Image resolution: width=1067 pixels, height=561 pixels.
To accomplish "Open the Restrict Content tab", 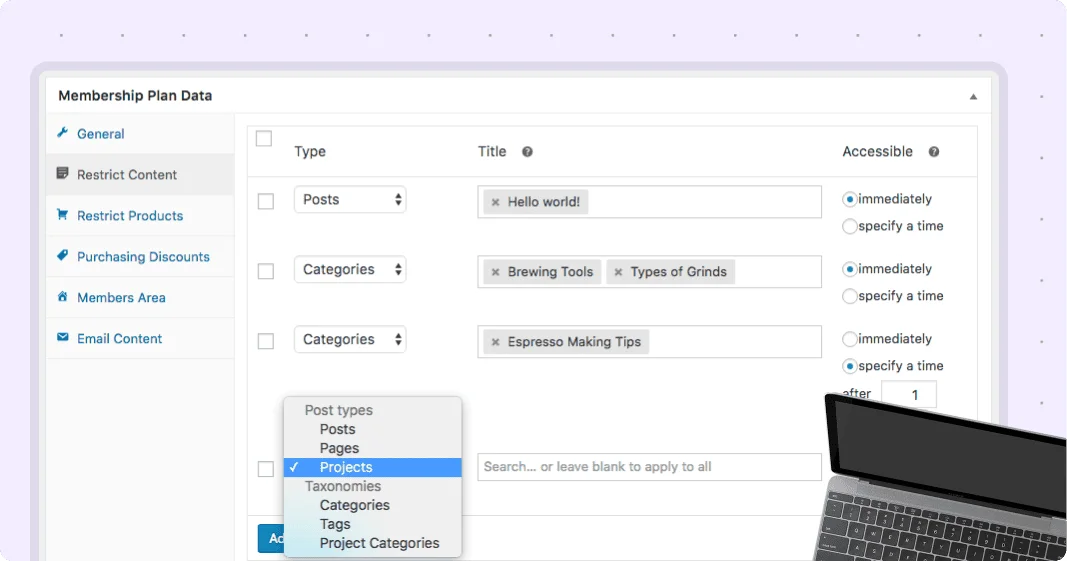I will (140, 174).
